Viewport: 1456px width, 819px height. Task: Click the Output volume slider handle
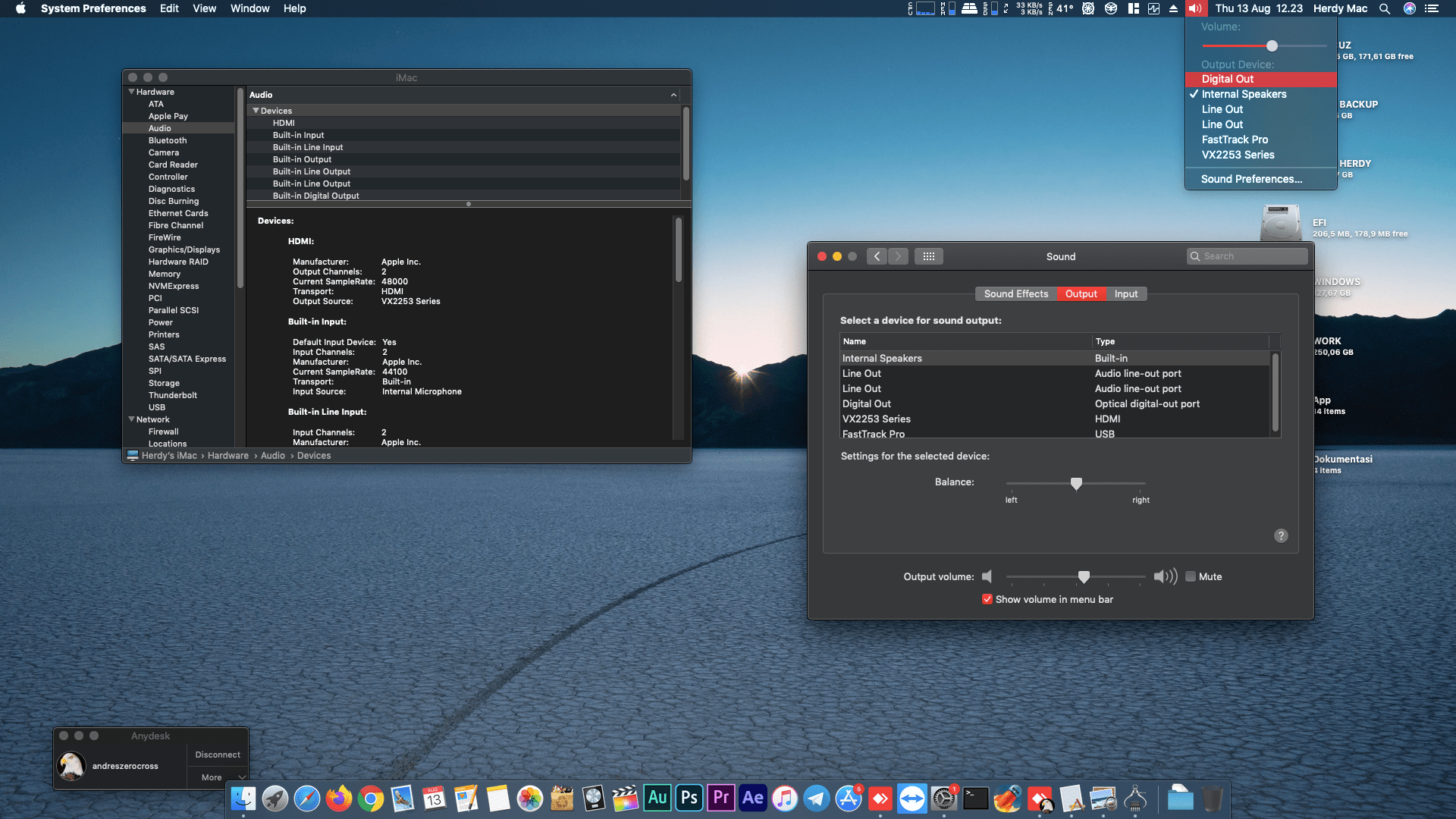(1084, 577)
